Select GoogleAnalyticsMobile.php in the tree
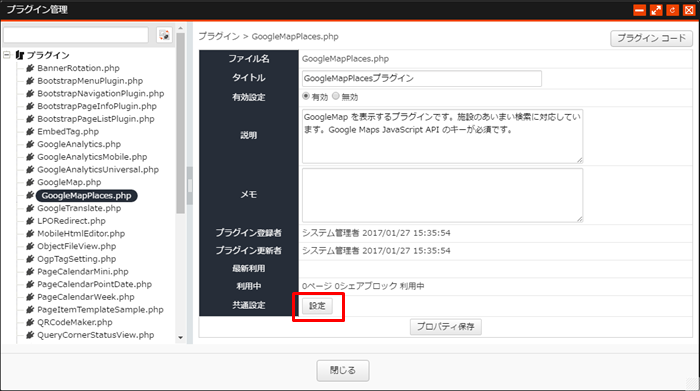 click(x=92, y=157)
